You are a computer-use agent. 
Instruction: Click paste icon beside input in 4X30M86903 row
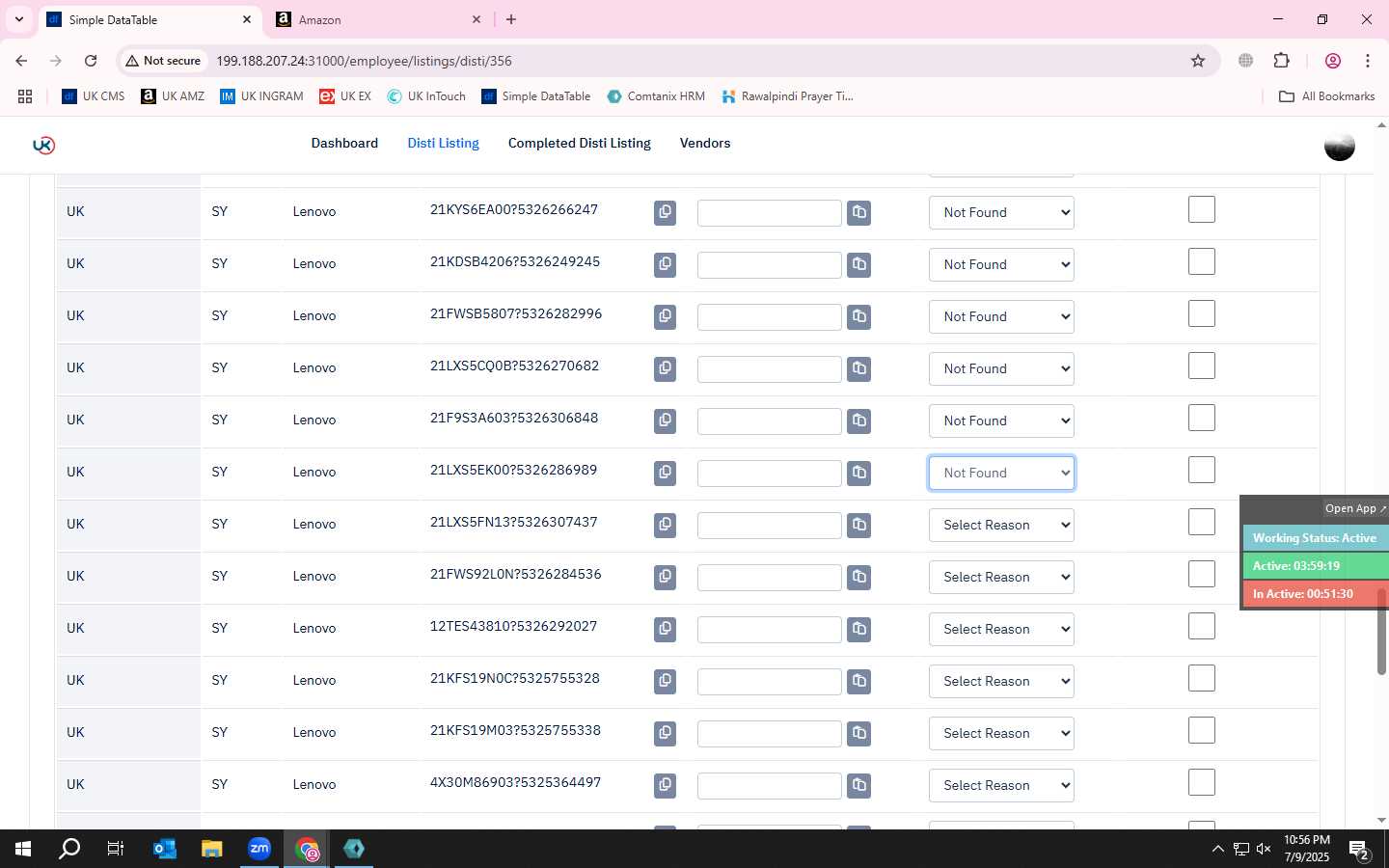click(858, 785)
